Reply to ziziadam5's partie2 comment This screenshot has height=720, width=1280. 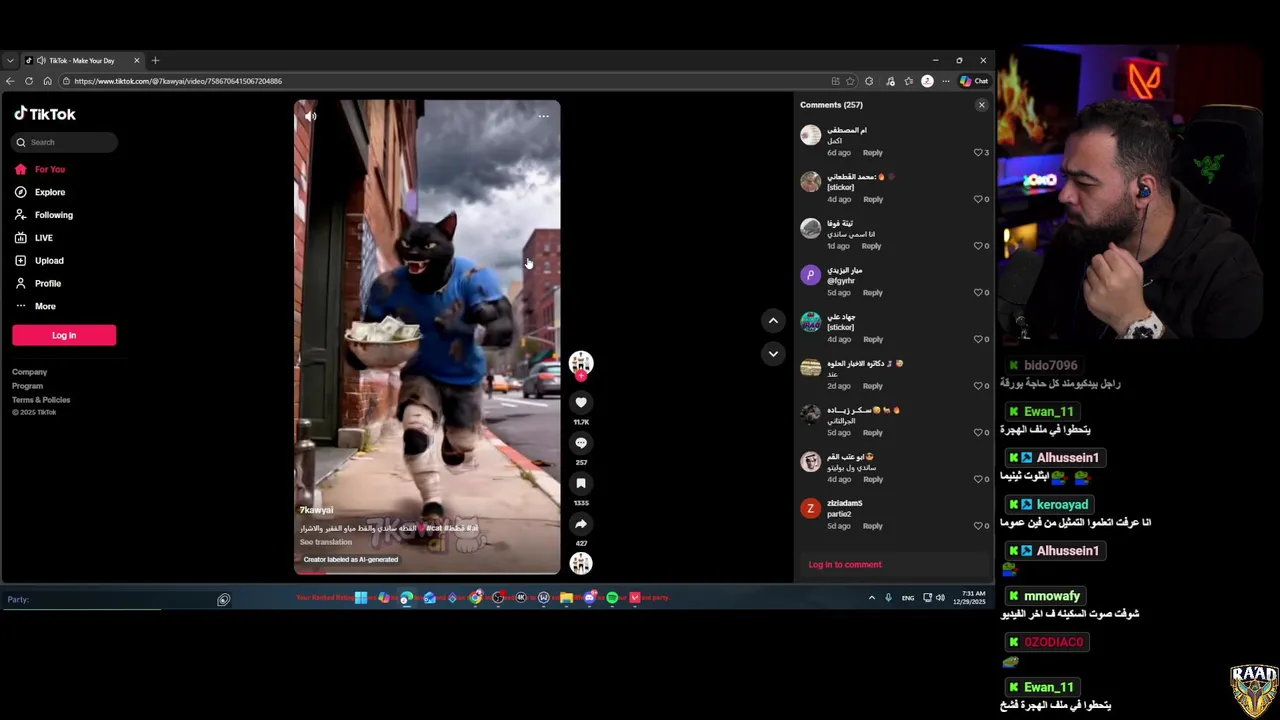point(873,526)
